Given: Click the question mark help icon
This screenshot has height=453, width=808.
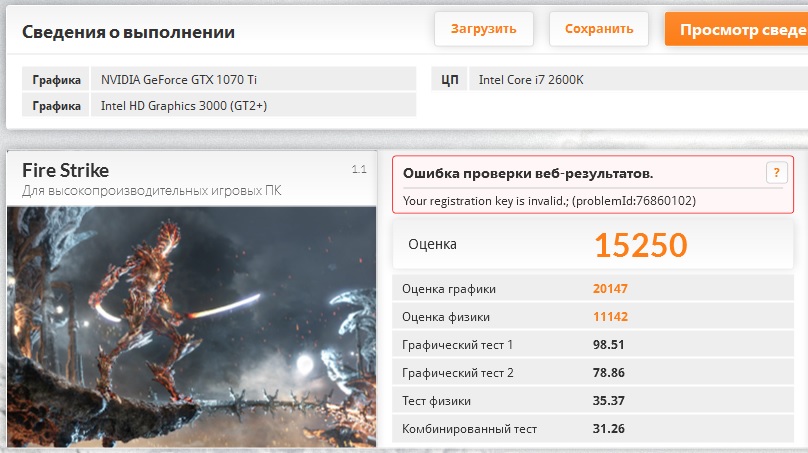Looking at the screenshot, I should [777, 173].
